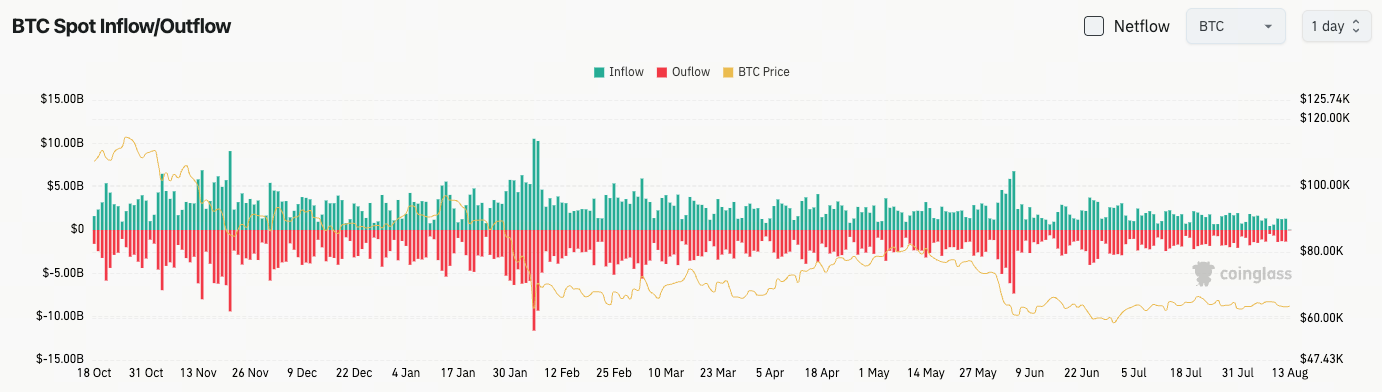Screen dimensions: 1382x392
Task: Click the $-15.00B axis label
Action: [59, 359]
